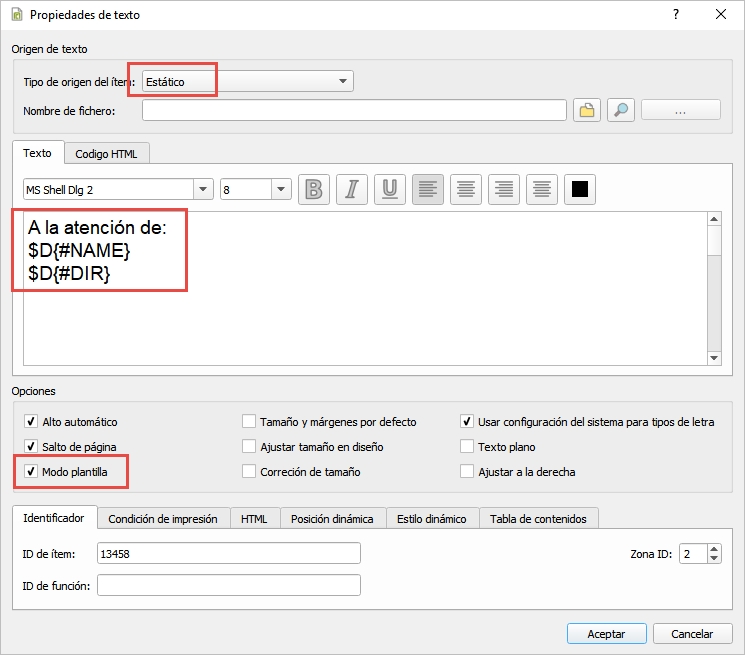Justify the text alignment
745x655 pixels.
(541, 189)
